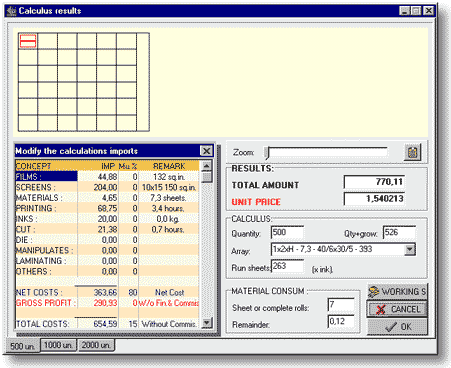Click the 654,59 total costs value
The width and height of the screenshot is (451, 368).
click(x=105, y=324)
